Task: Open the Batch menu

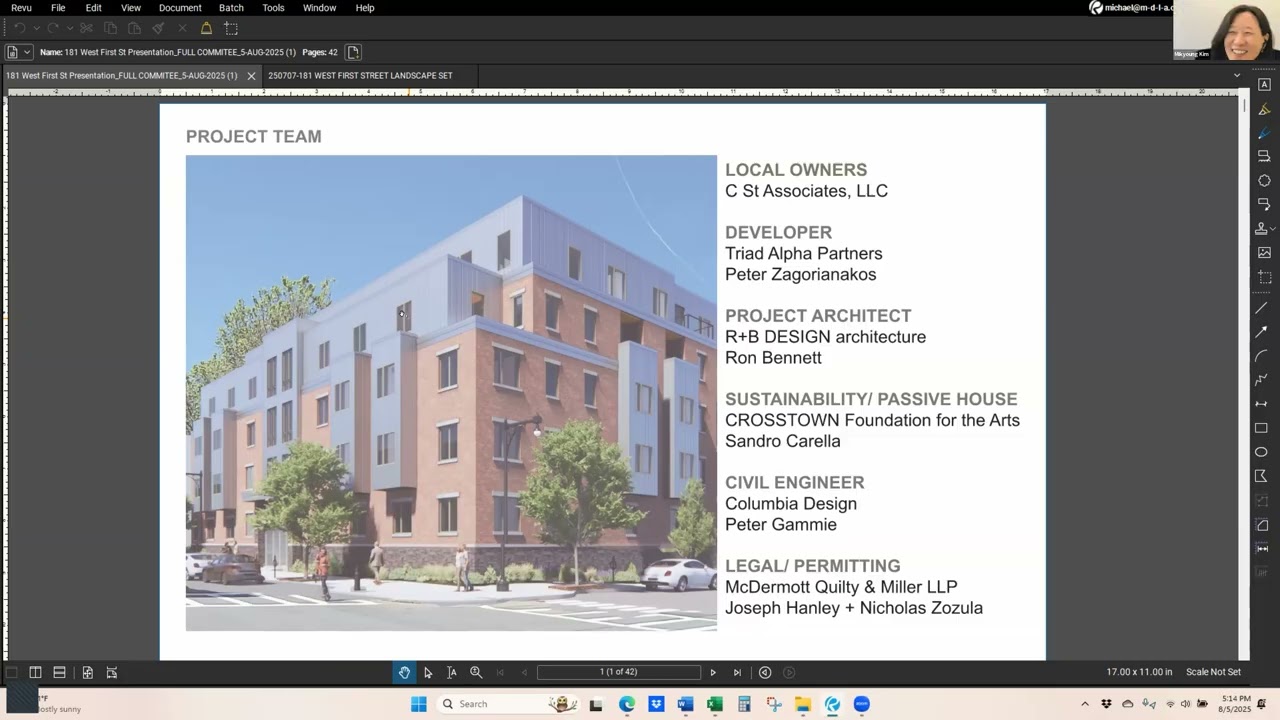Action: pyautogui.click(x=231, y=8)
